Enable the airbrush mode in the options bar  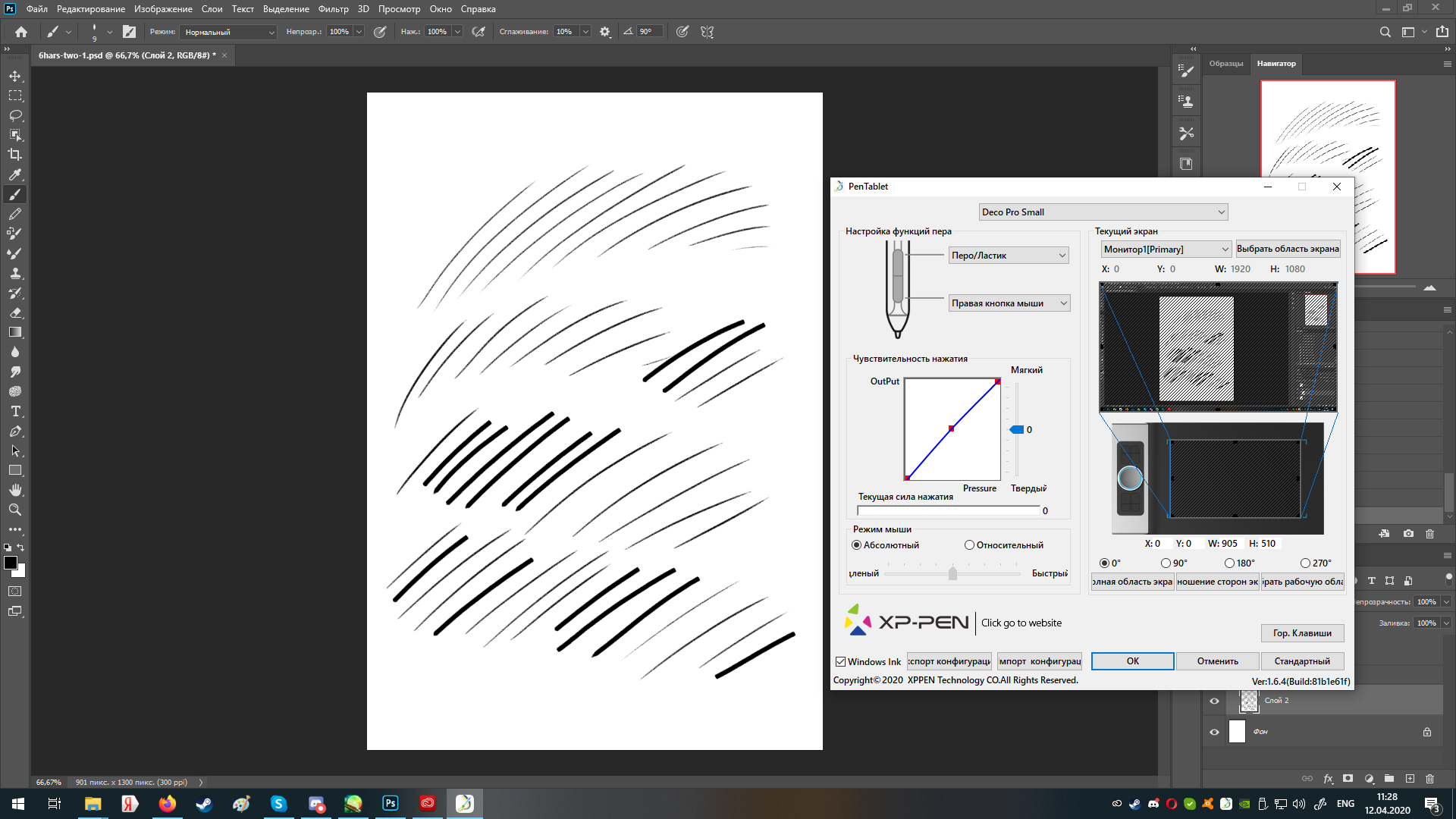pyautogui.click(x=479, y=31)
